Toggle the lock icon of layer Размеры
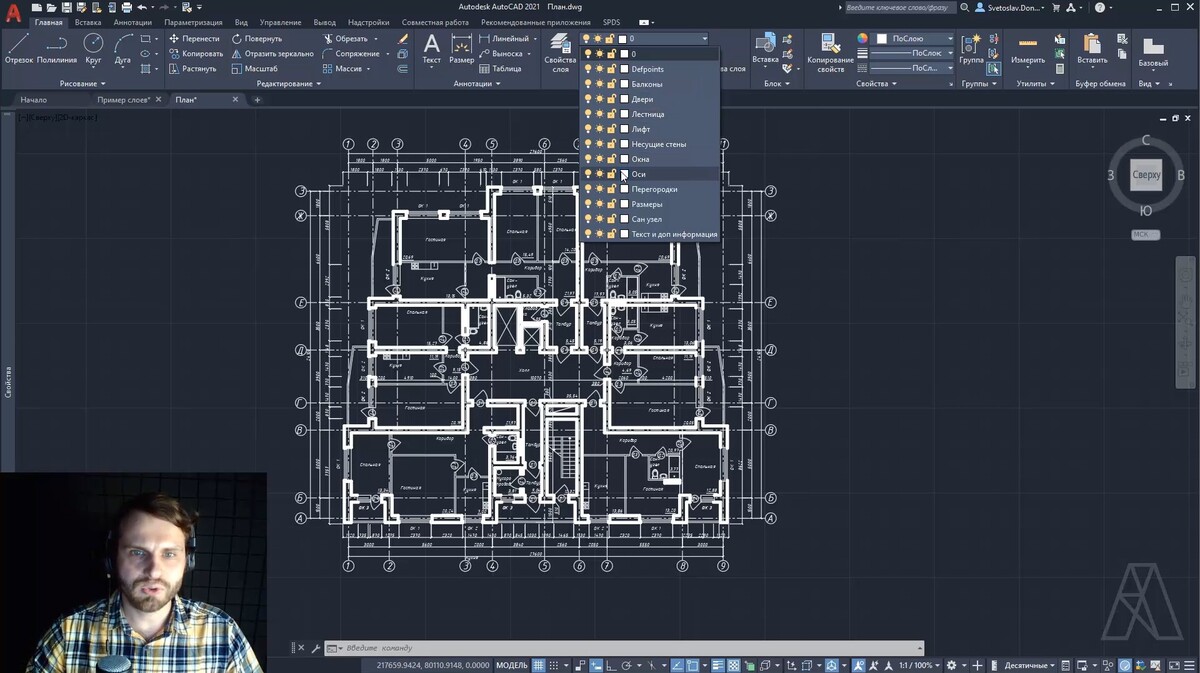The height and width of the screenshot is (673, 1200). pos(611,204)
